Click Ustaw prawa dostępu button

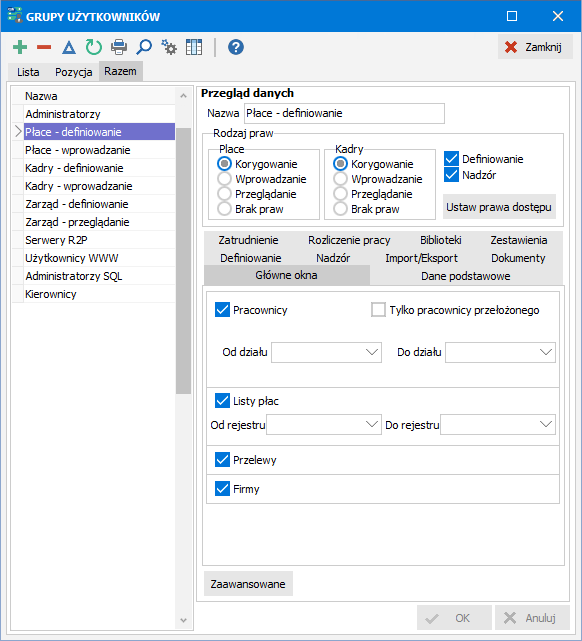coord(499,207)
